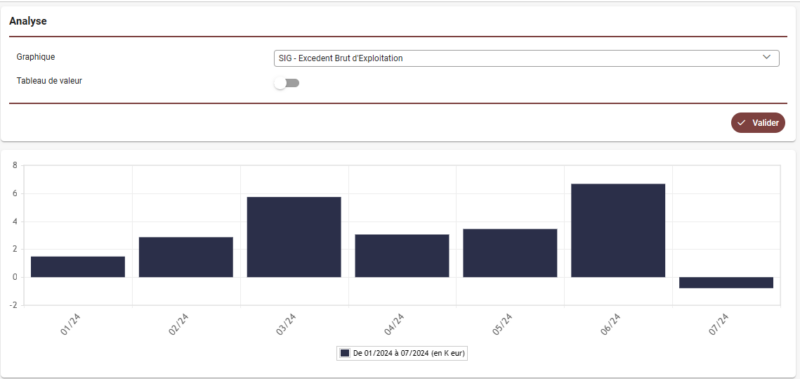Click the Valider button
The width and height of the screenshot is (800, 379).
758,123
